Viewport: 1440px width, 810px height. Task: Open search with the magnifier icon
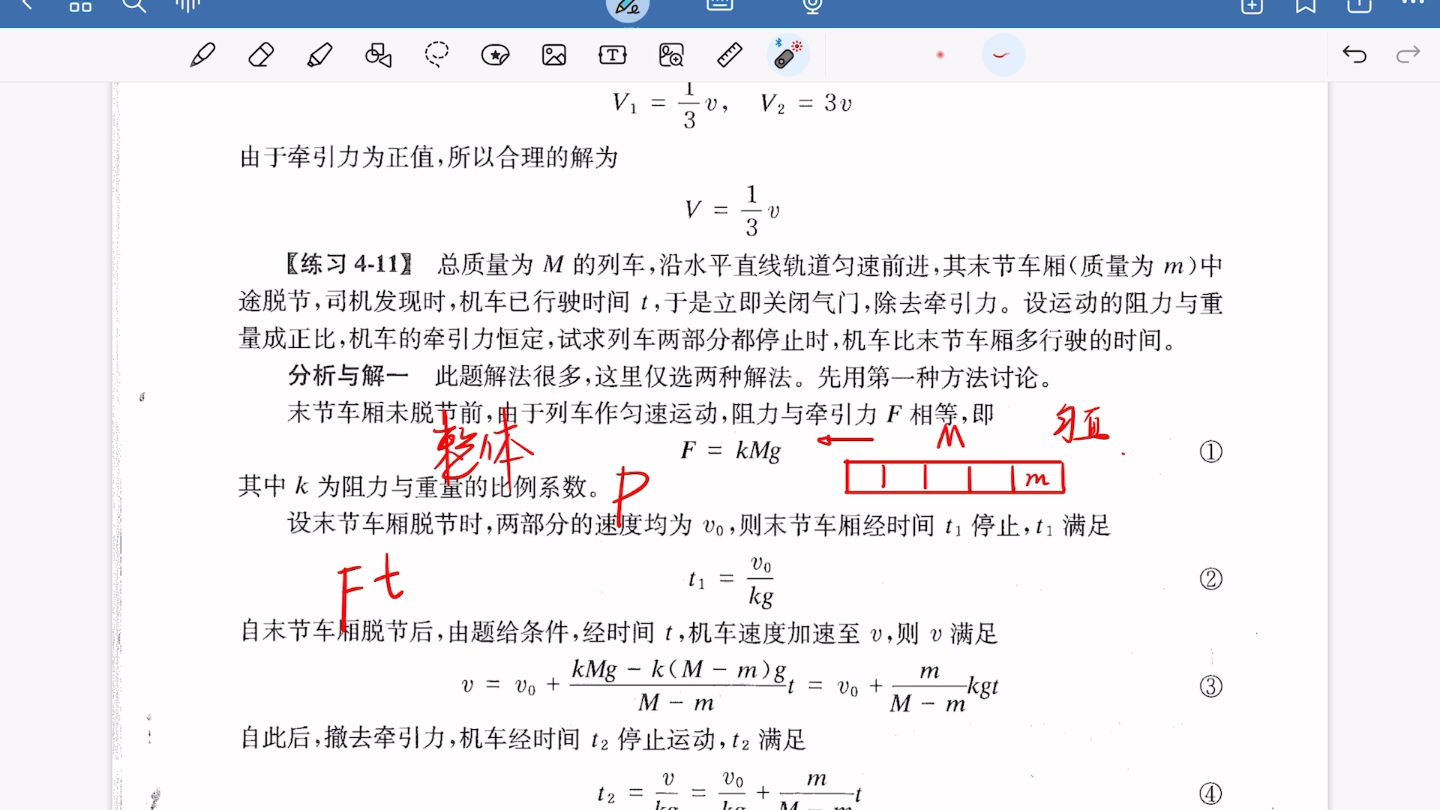(x=134, y=5)
